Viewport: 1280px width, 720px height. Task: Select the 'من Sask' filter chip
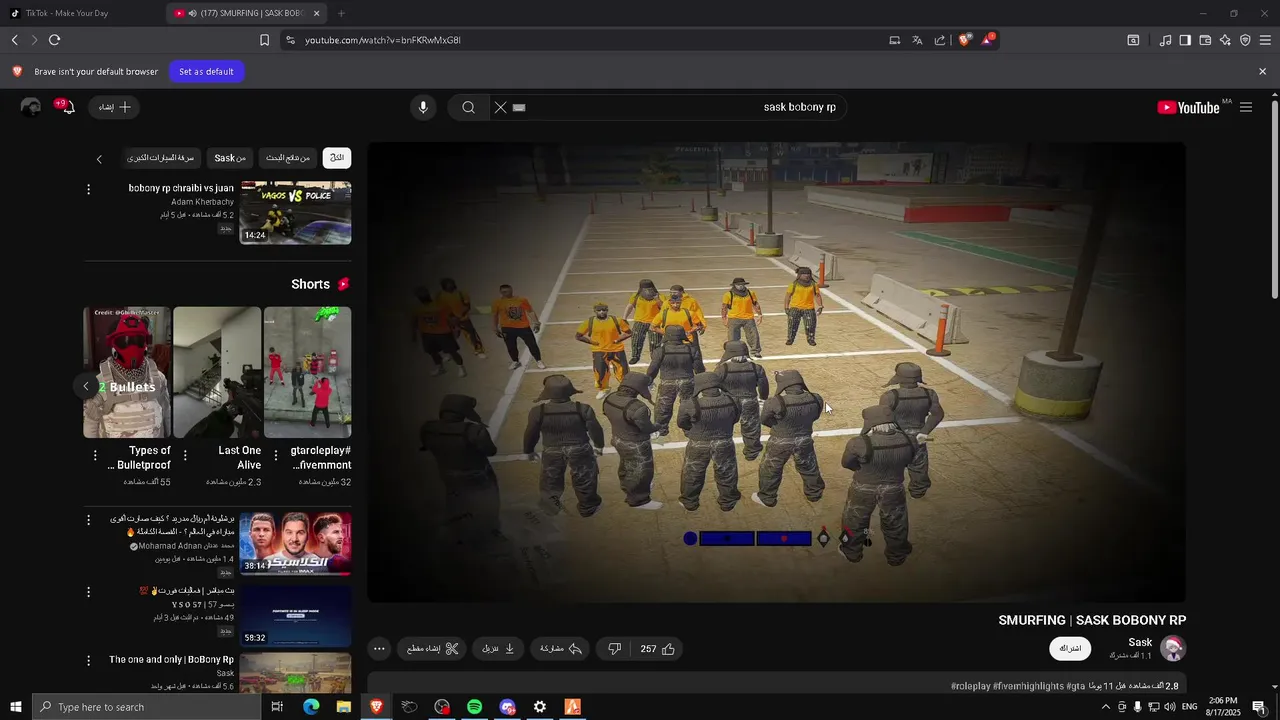230,158
